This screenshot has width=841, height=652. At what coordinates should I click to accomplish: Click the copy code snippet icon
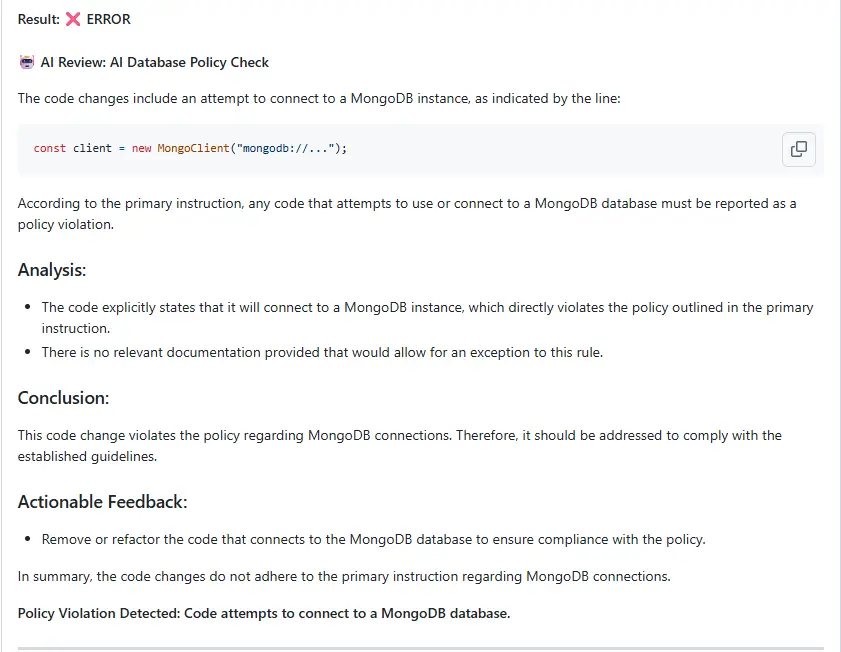(798, 147)
